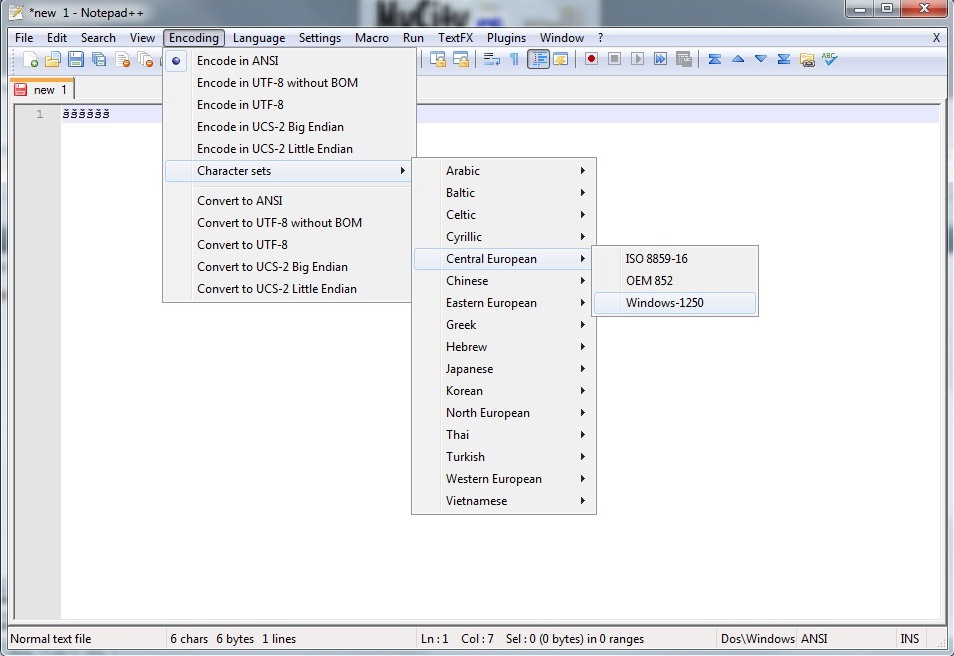Viewport: 954px width, 656px height.
Task: Click the INS indicator in status bar
Action: [x=910, y=639]
